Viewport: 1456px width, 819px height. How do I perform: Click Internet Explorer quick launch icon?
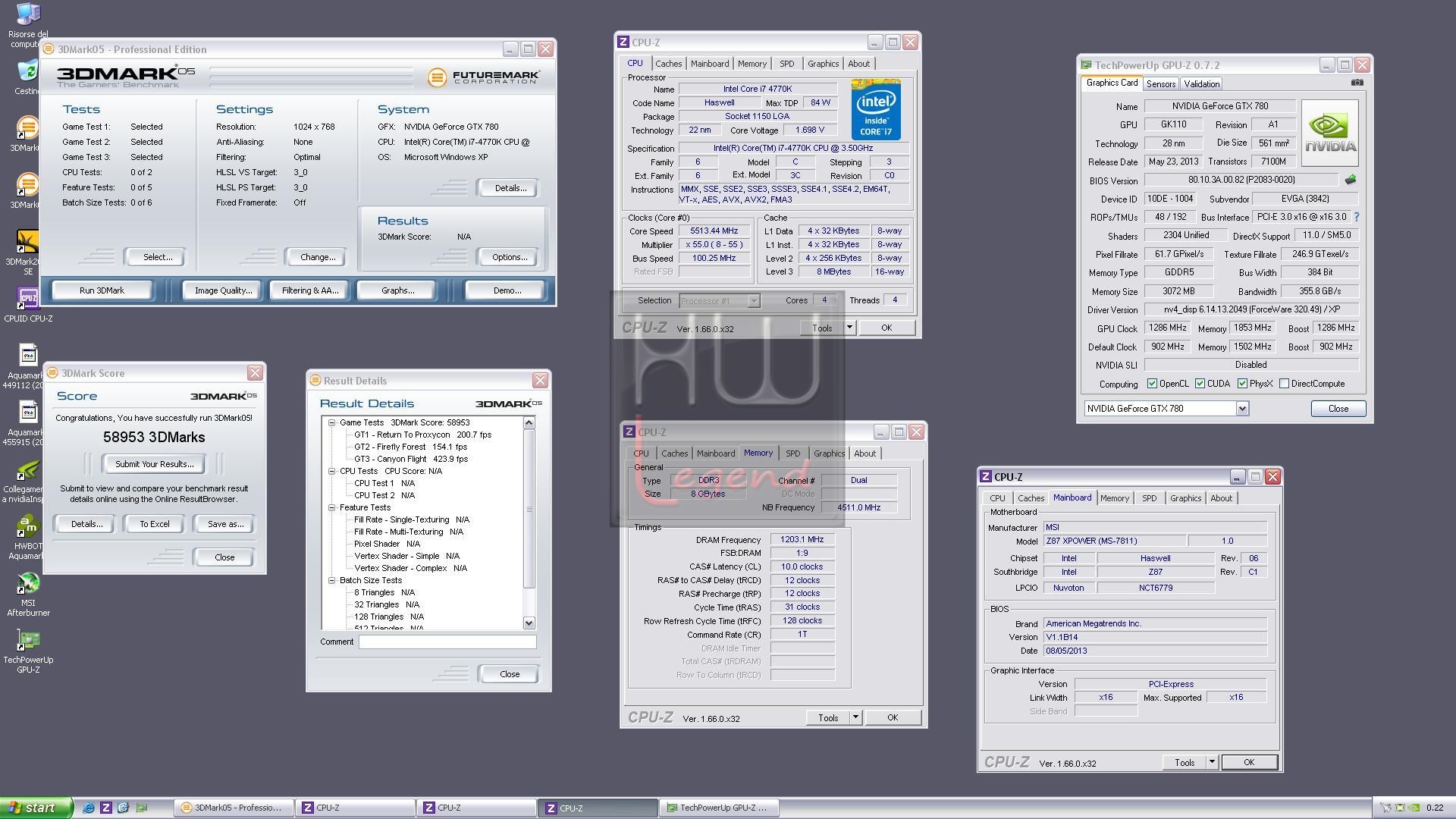point(89,808)
